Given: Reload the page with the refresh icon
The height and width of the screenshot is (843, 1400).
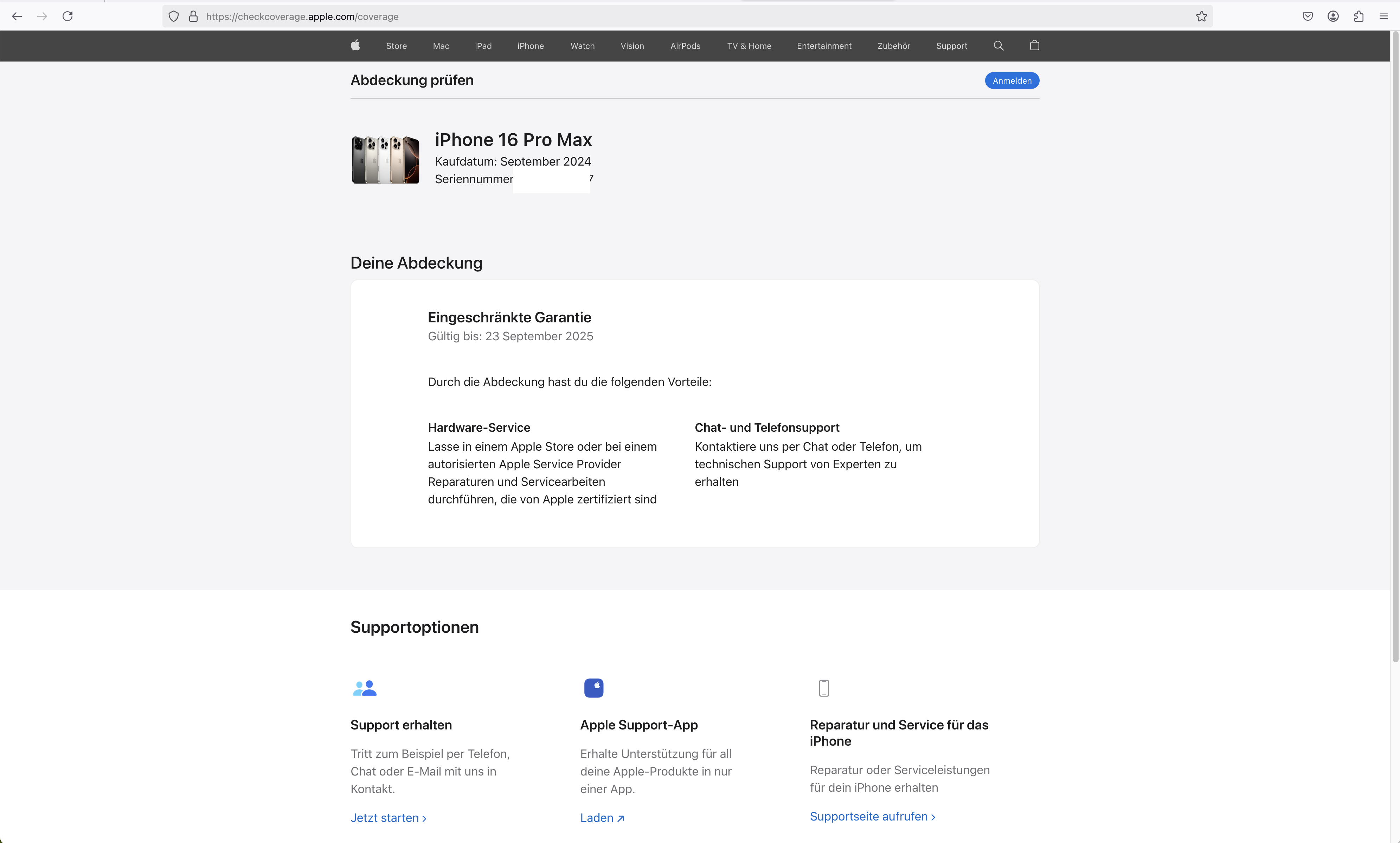Looking at the screenshot, I should point(68,17).
